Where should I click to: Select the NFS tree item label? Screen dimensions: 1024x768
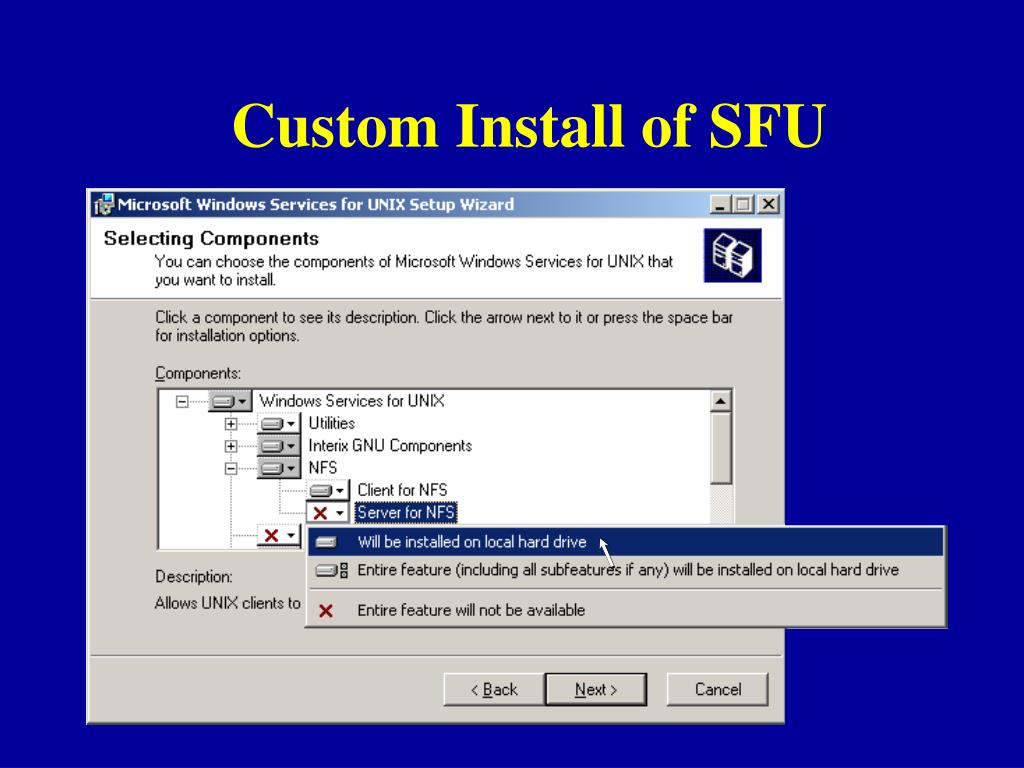coord(323,468)
